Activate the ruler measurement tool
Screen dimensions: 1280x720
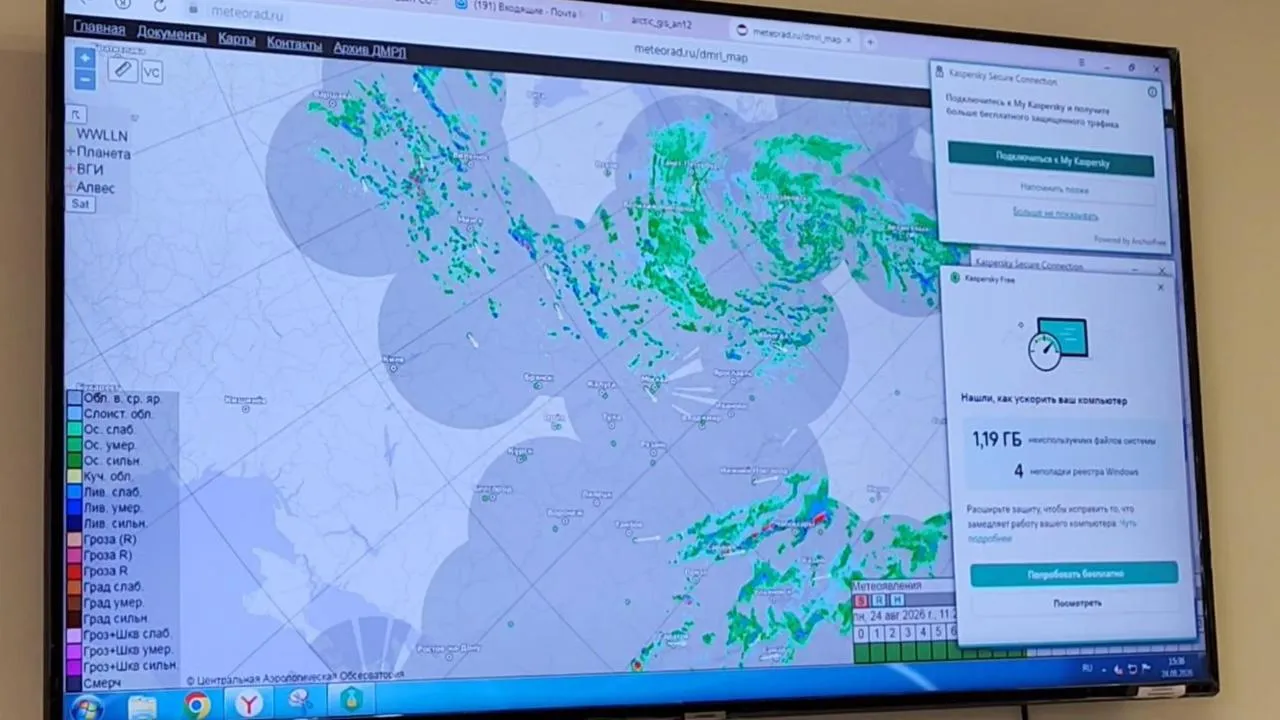pyautogui.click(x=123, y=70)
